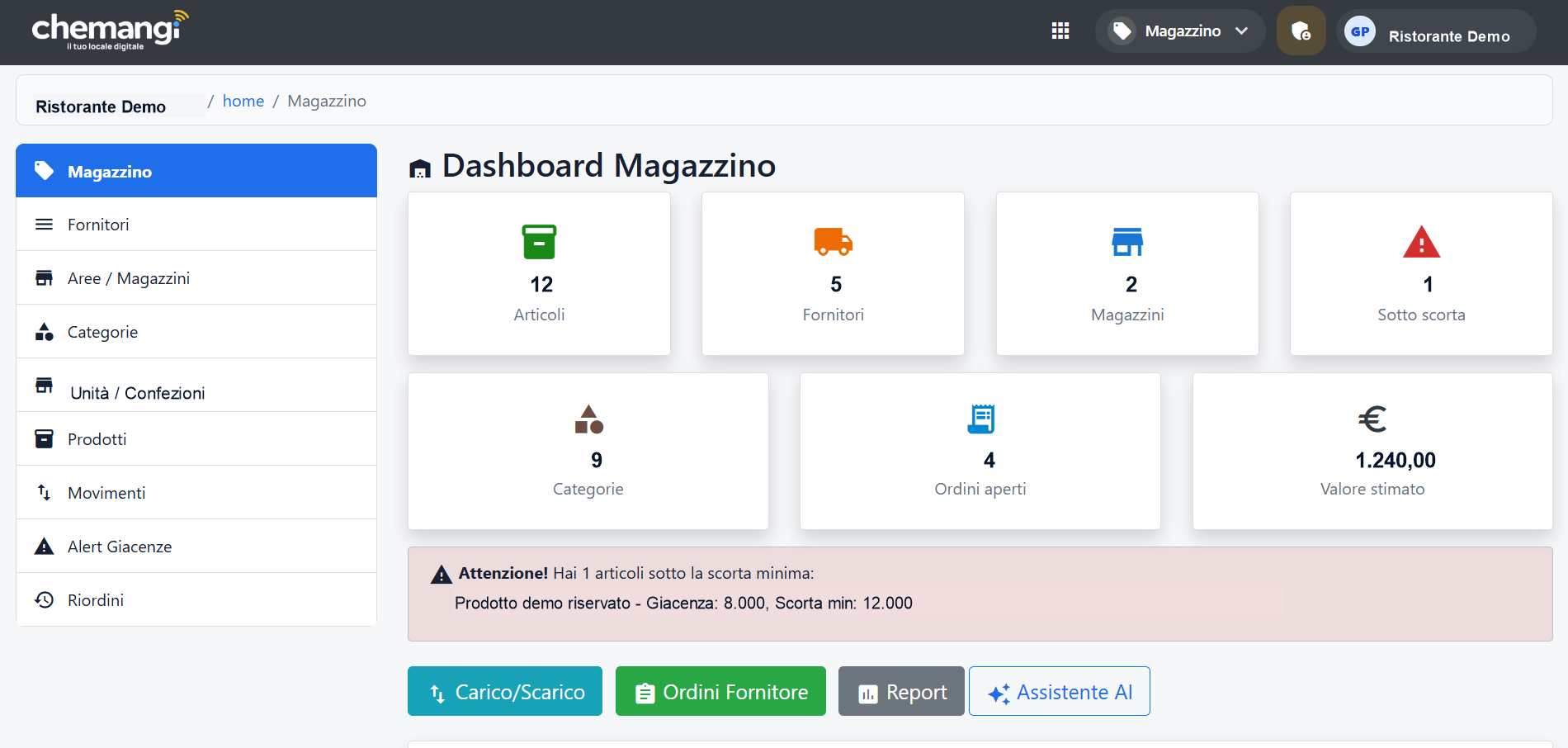This screenshot has height=748, width=1568.
Task: Click the clock-history icon next to Riordini
Action: click(x=45, y=599)
